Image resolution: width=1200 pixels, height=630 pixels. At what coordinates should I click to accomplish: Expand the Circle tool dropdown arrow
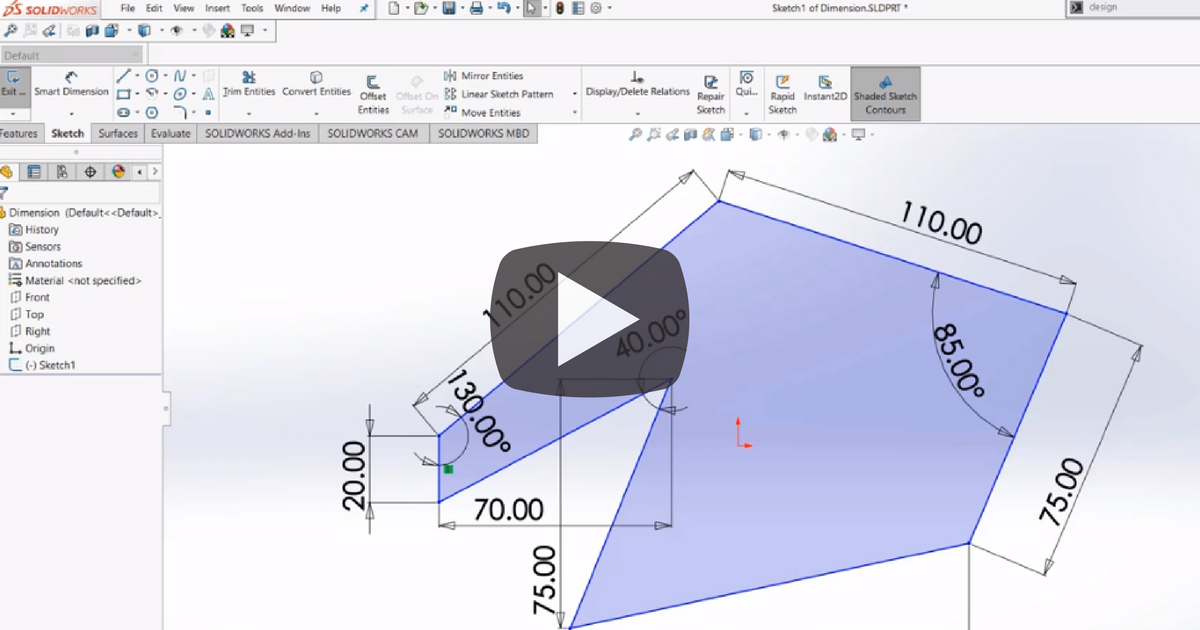tap(165, 75)
